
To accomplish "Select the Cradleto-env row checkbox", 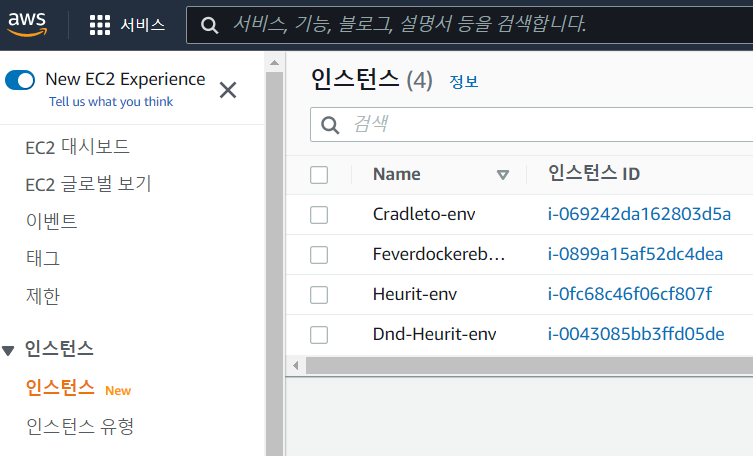I will click(x=319, y=215).
